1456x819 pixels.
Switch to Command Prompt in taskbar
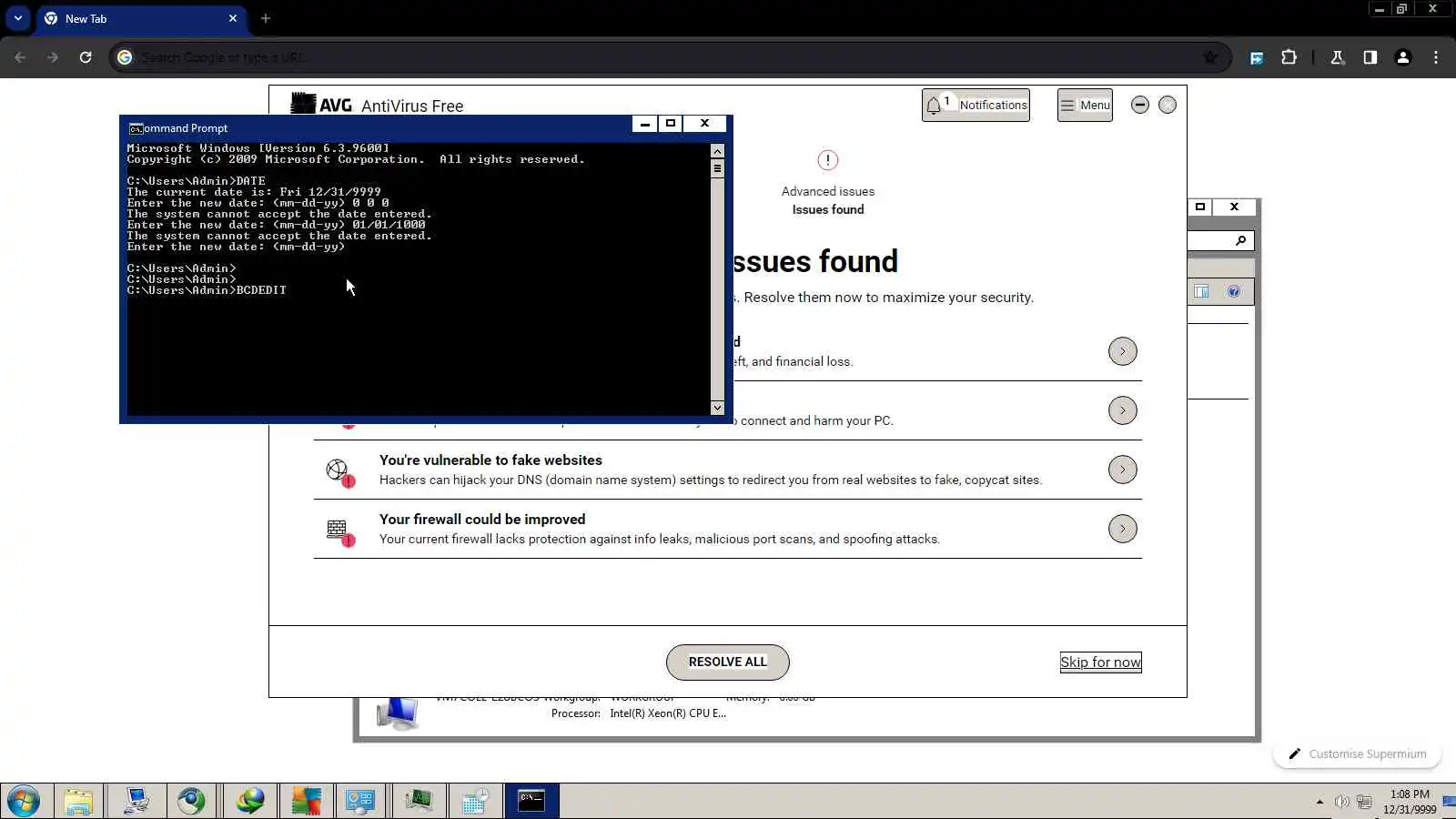click(531, 801)
